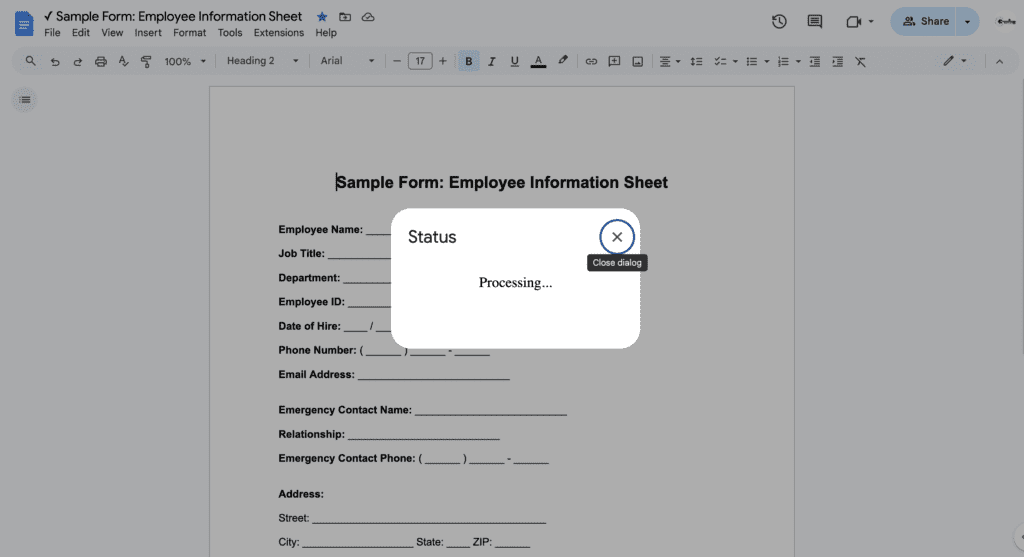1024x557 pixels.
Task: Toggle underline formatting
Action: point(515,61)
